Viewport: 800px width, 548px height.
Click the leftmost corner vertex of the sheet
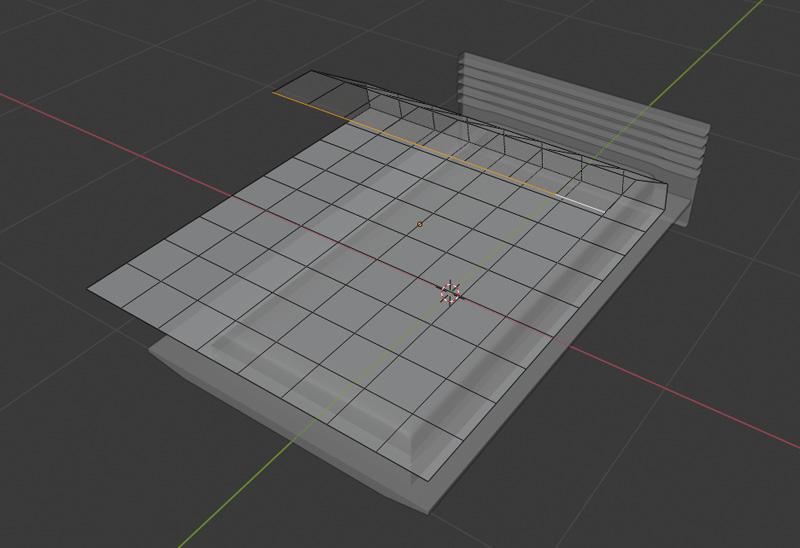pos(87,291)
